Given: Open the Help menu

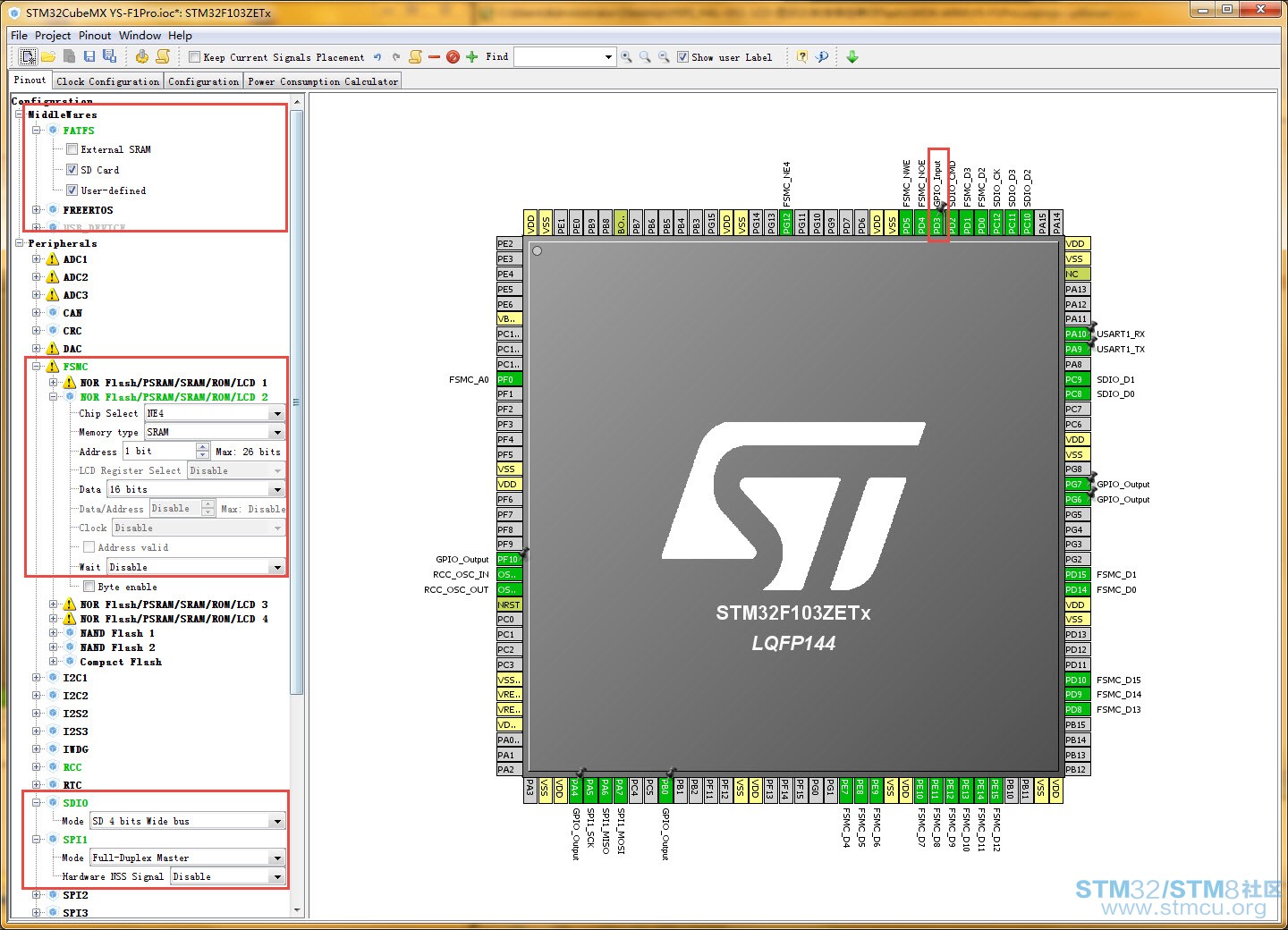Looking at the screenshot, I should [x=180, y=36].
